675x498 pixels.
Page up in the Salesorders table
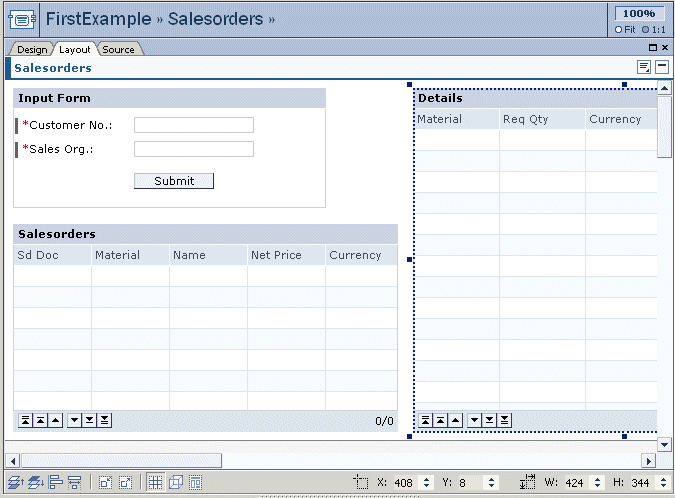coord(40,420)
